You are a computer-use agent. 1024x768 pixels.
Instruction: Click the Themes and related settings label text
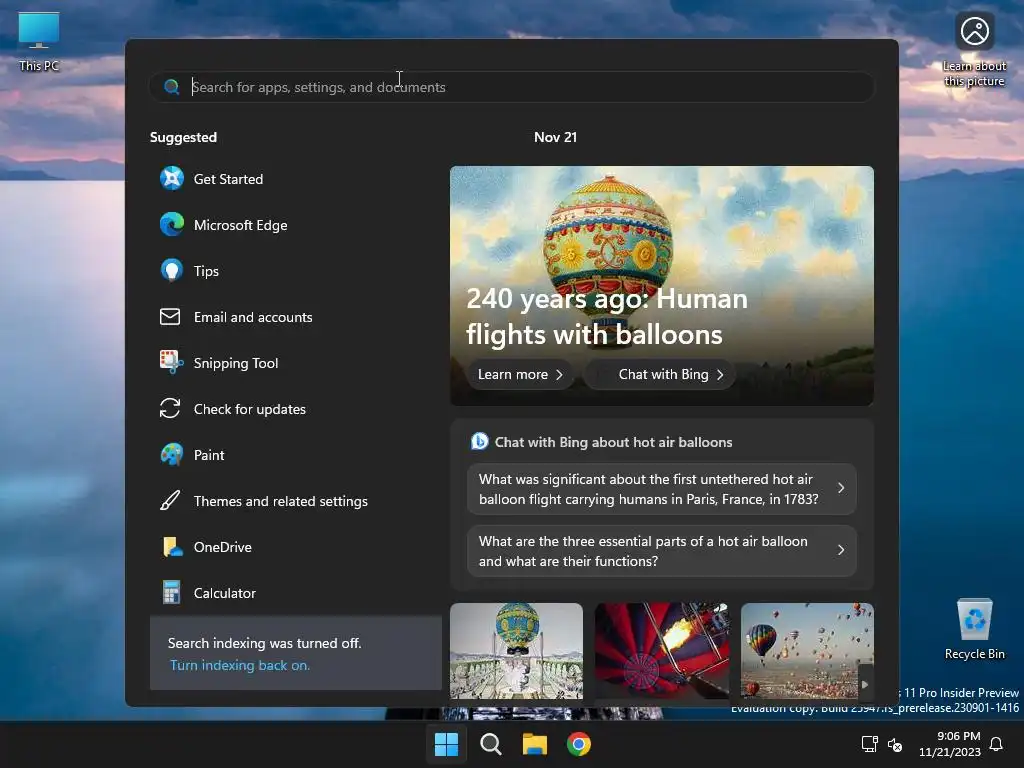[x=280, y=501]
